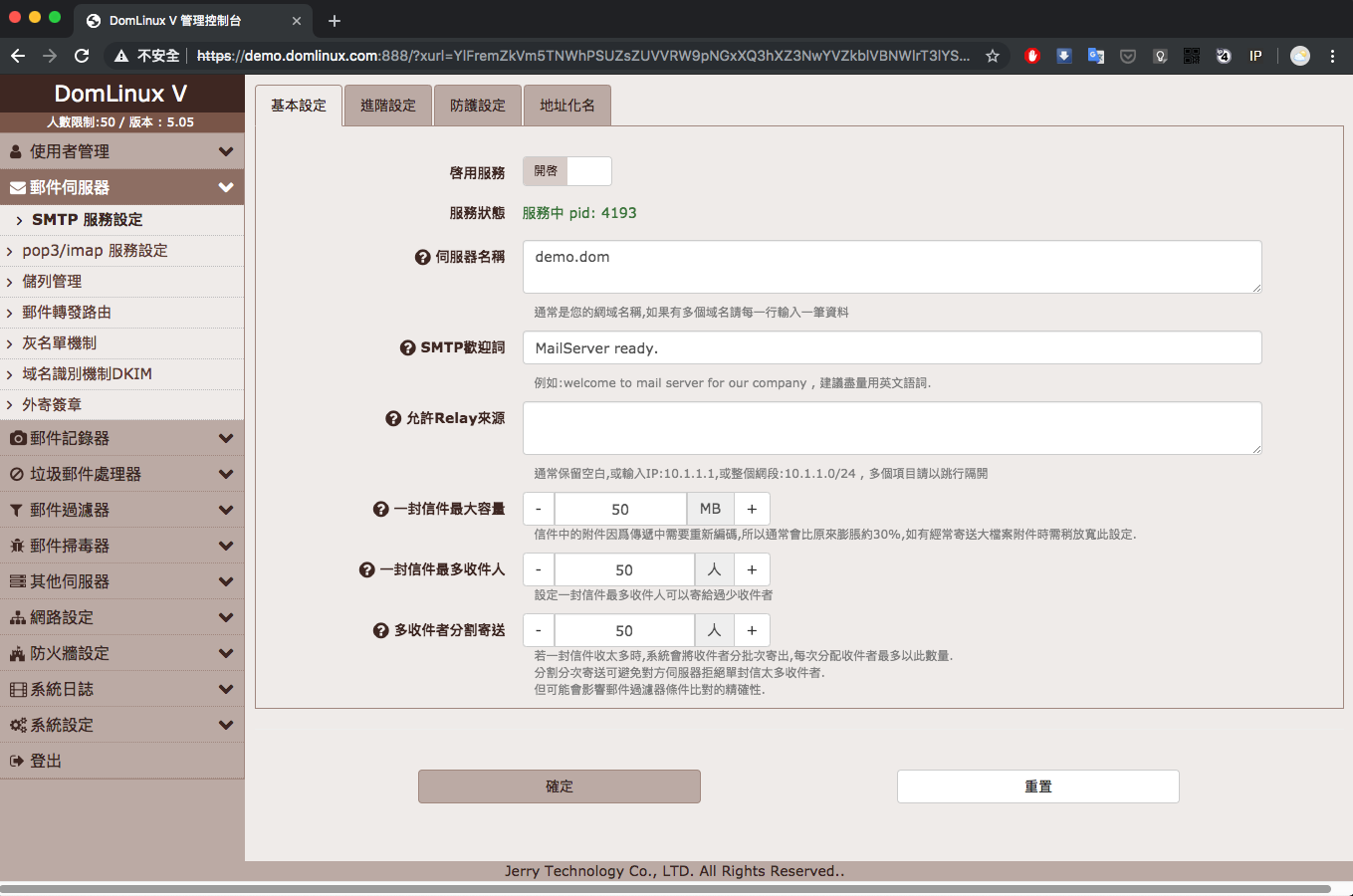Click the 垃圾郵件處理器 ban icon
Image resolution: width=1353 pixels, height=896 pixels.
point(17,475)
